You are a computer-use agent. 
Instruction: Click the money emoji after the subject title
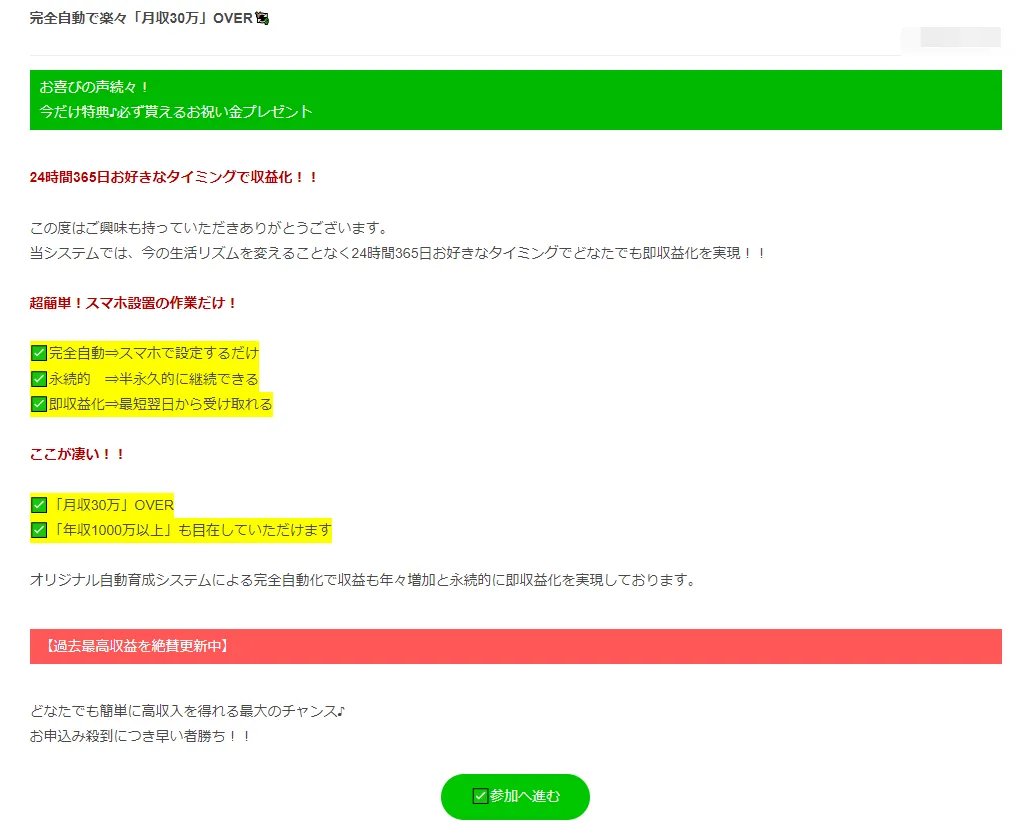pyautogui.click(x=263, y=18)
